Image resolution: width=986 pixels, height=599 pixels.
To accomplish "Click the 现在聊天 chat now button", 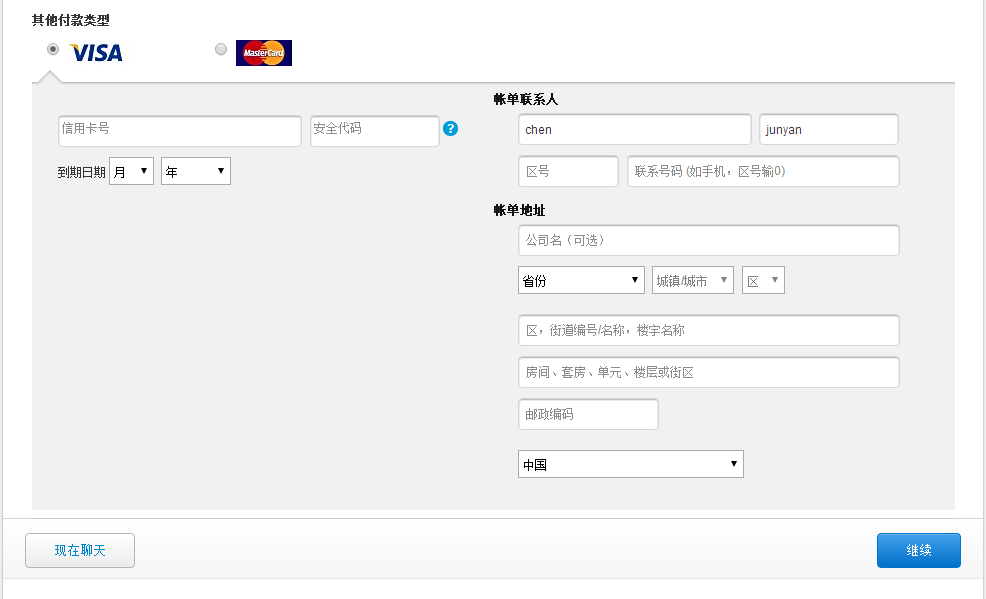I will point(80,551).
